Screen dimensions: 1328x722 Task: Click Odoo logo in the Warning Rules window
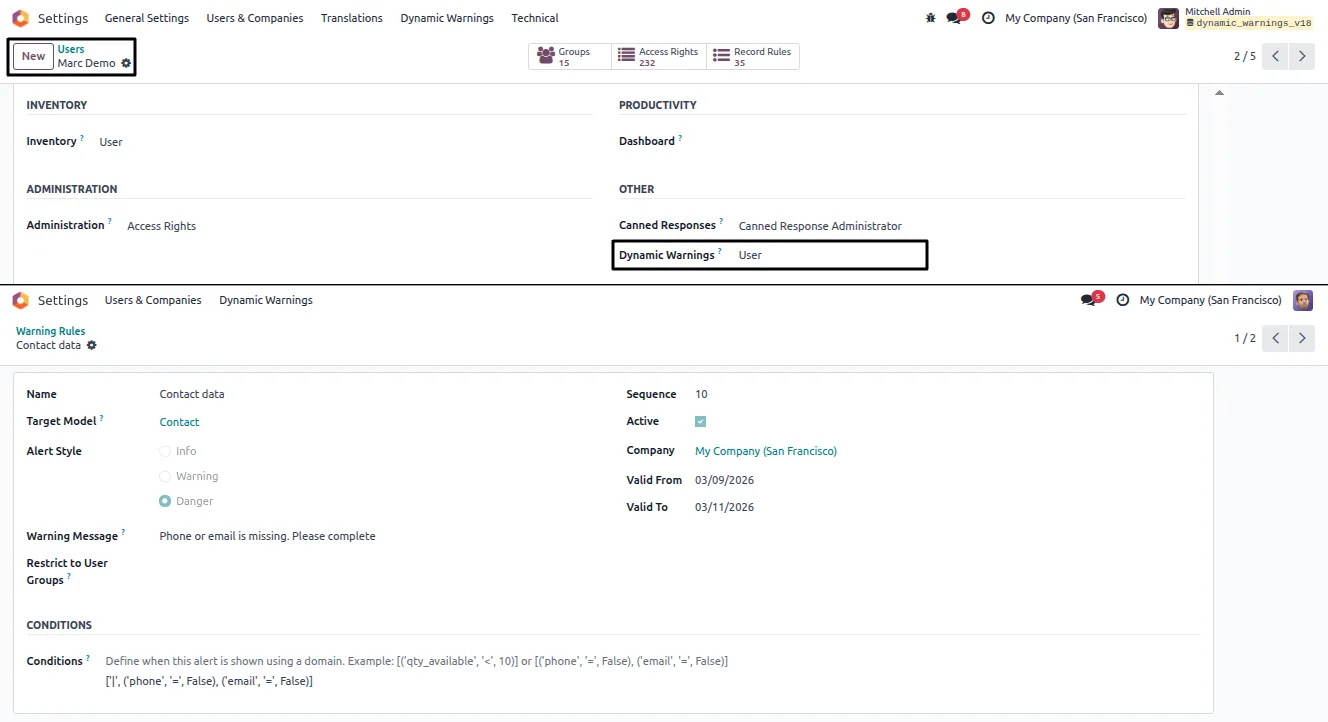tap(20, 300)
